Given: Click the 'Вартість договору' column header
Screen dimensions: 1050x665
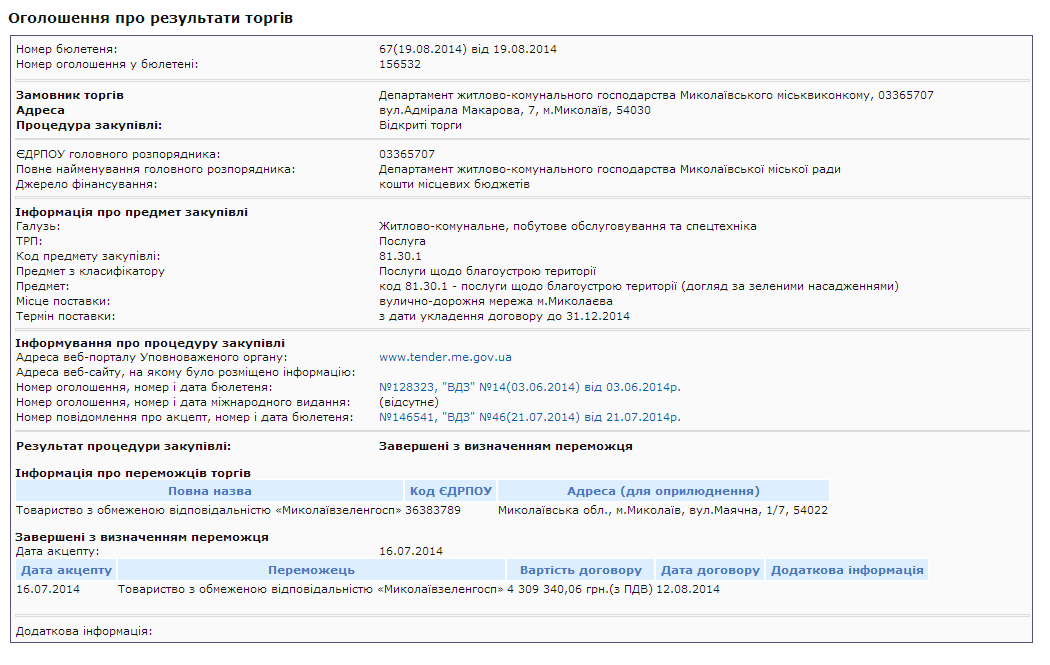Looking at the screenshot, I should [x=580, y=570].
